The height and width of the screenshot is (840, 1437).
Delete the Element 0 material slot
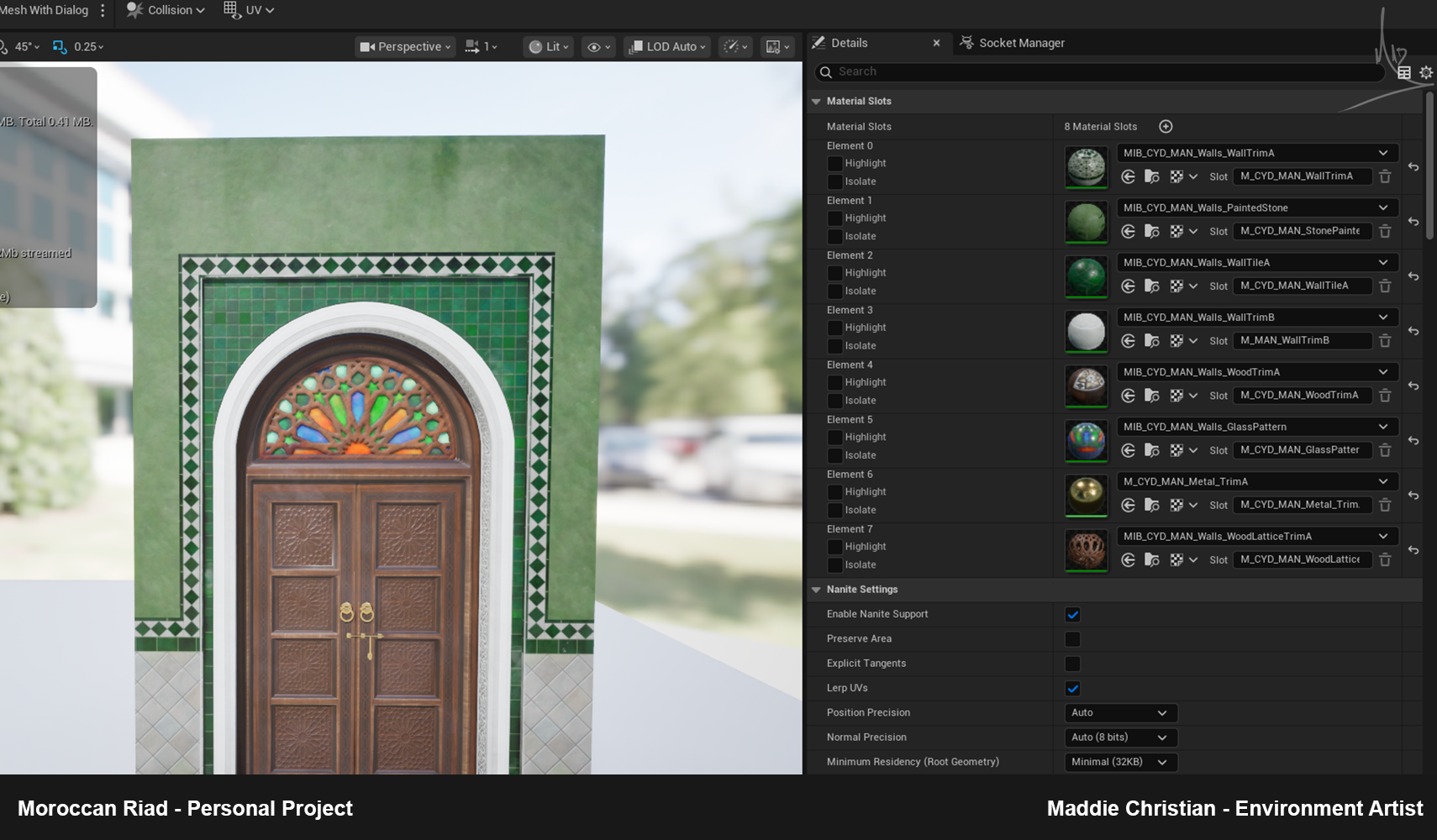tap(1385, 176)
